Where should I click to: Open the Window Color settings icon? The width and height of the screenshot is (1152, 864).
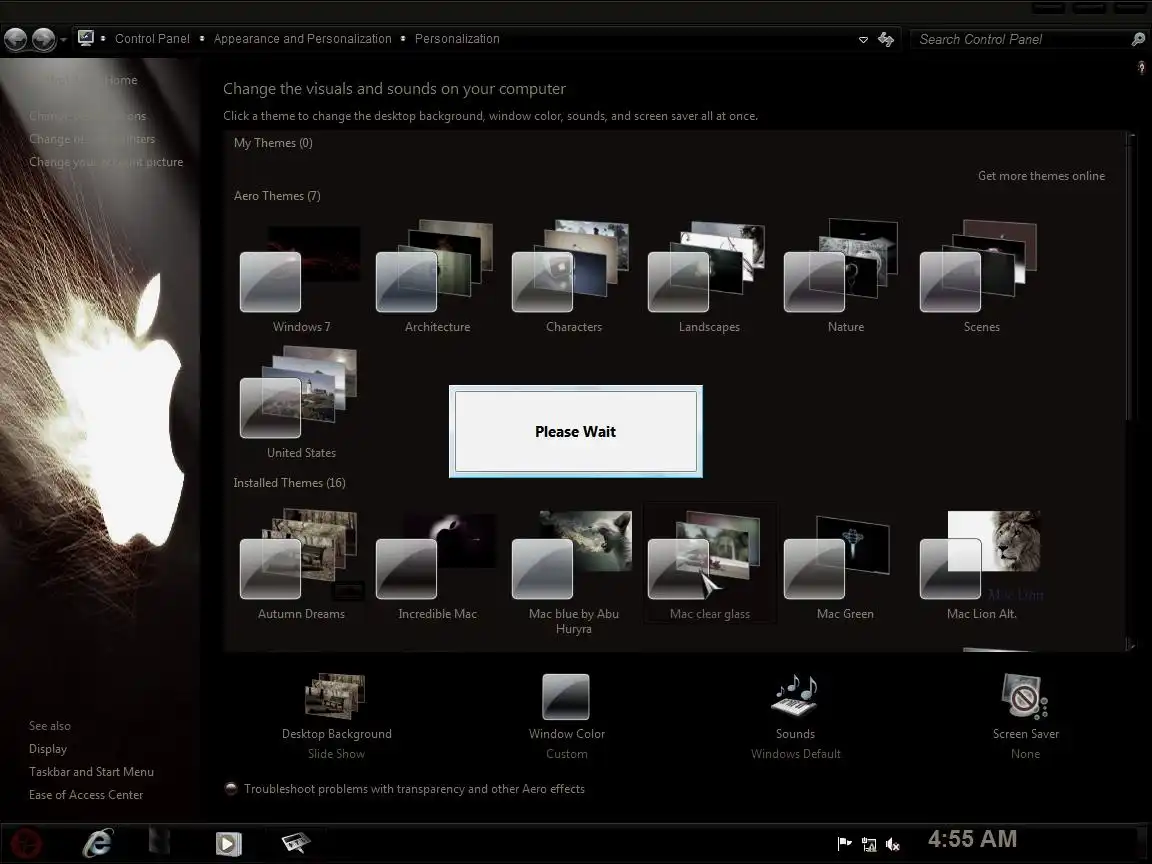tap(566, 696)
